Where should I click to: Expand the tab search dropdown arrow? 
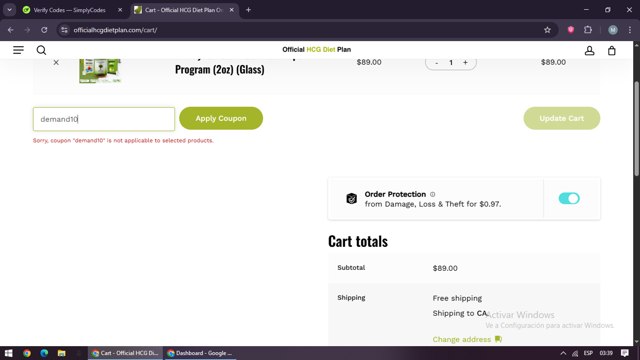pyautogui.click(x=9, y=10)
